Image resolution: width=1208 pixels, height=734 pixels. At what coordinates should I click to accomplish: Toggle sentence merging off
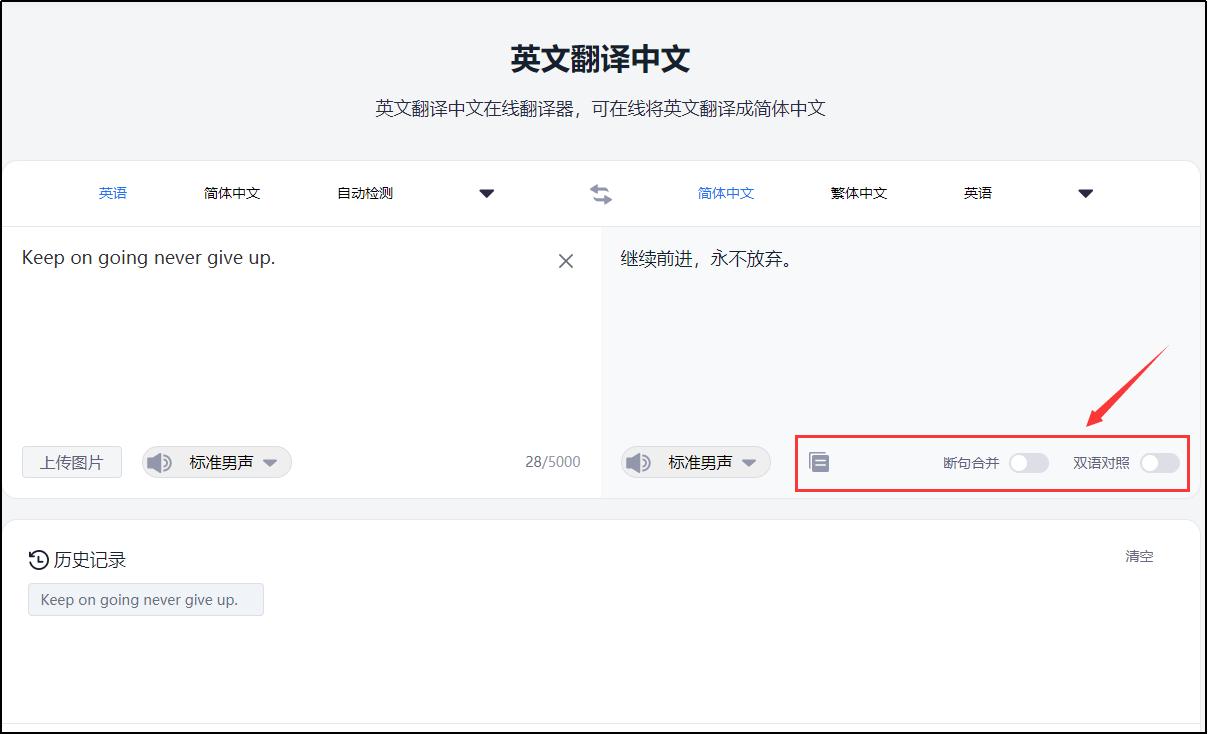click(x=1029, y=463)
